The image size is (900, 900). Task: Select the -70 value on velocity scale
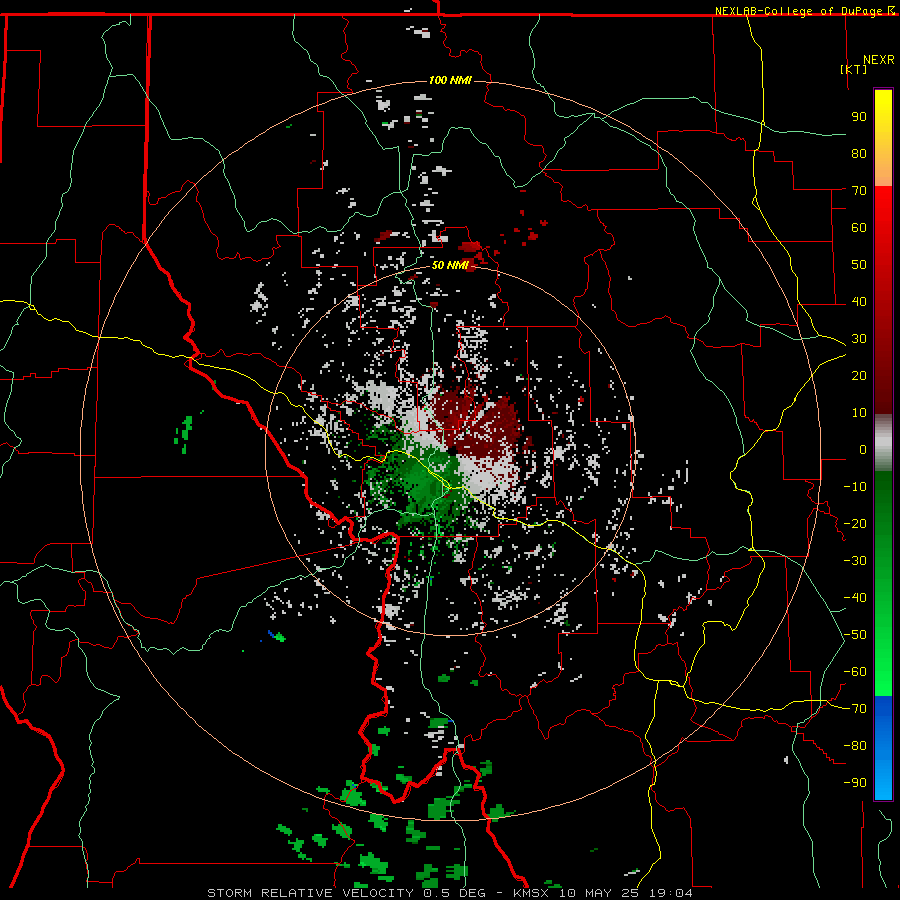(x=855, y=709)
